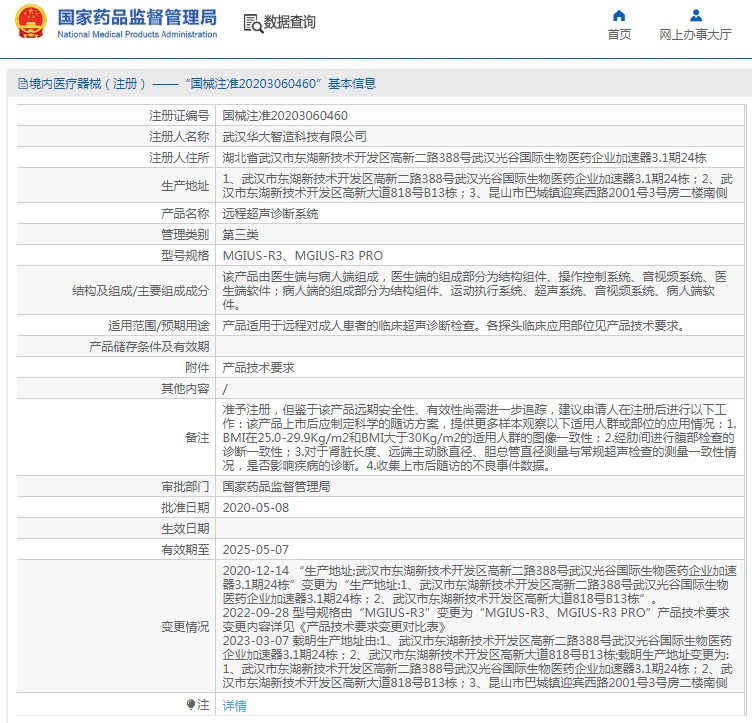
Task: Open the 首页 navigation label
Action: [619, 35]
